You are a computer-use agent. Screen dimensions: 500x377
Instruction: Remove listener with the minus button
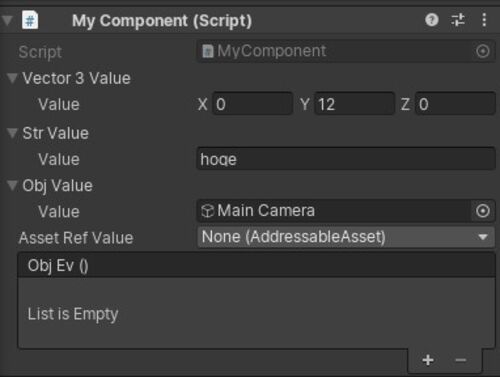[461, 360]
